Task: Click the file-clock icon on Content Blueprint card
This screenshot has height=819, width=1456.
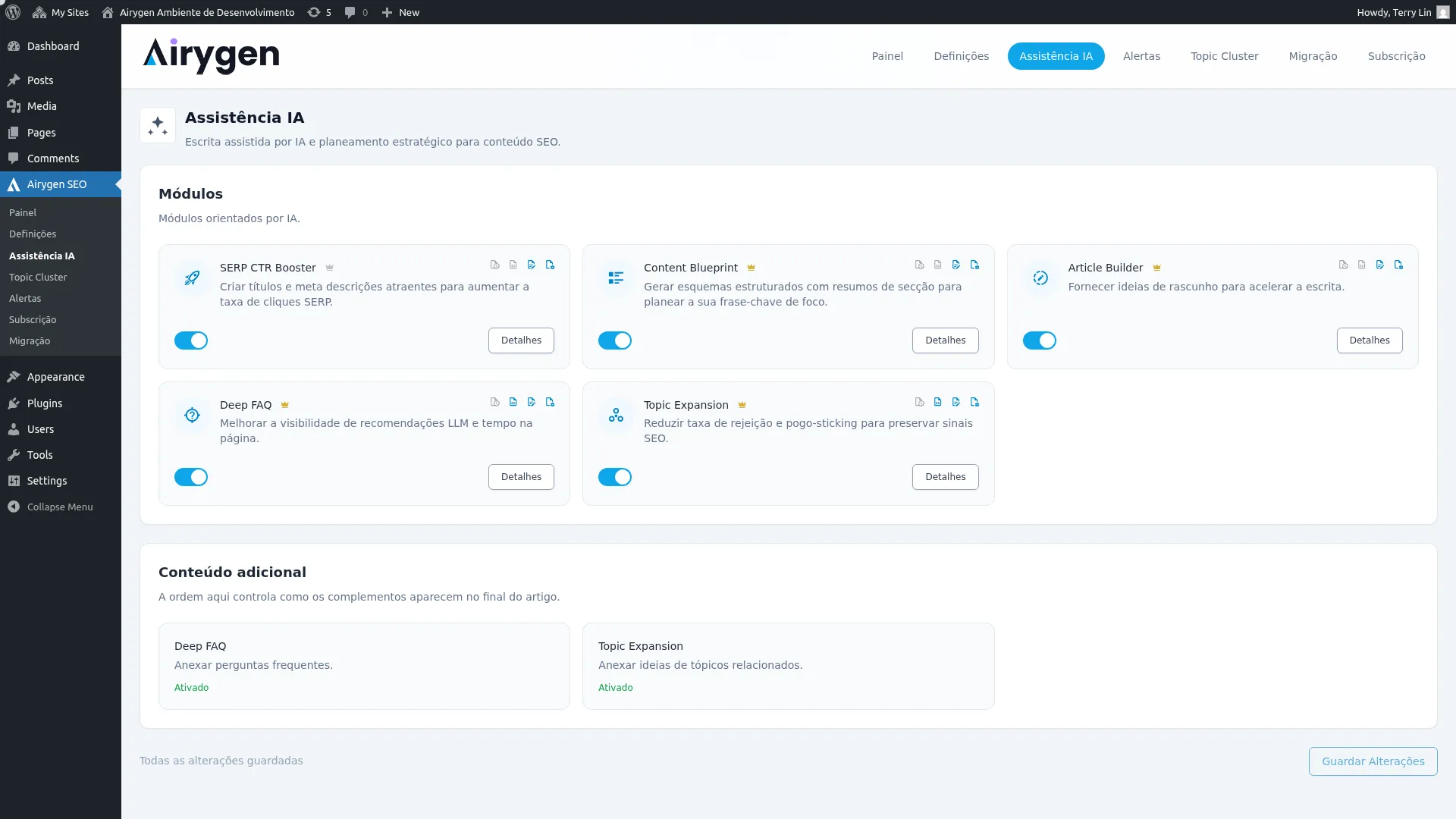Action: 919,265
